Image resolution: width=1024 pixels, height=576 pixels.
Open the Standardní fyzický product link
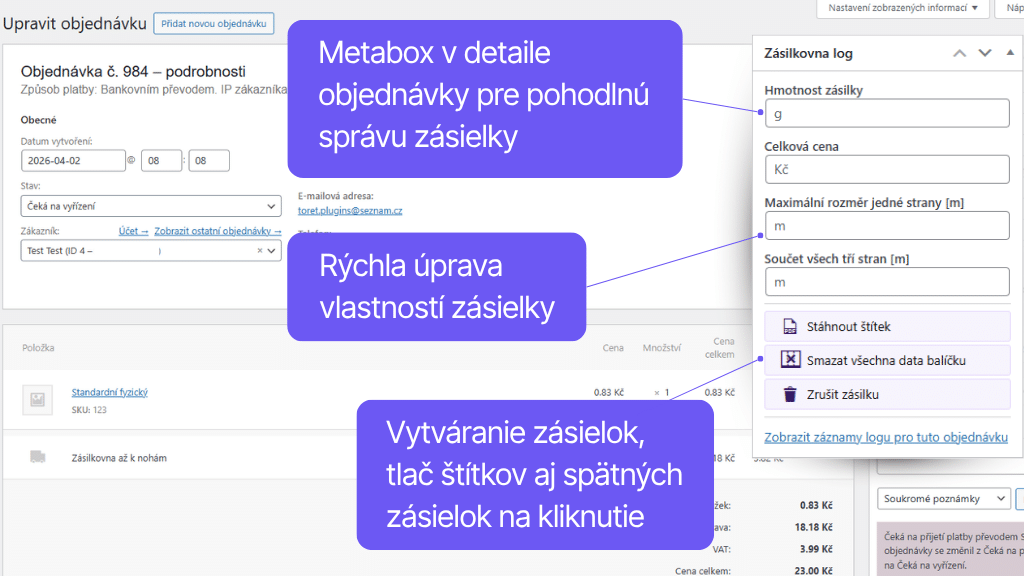[x=110, y=392]
